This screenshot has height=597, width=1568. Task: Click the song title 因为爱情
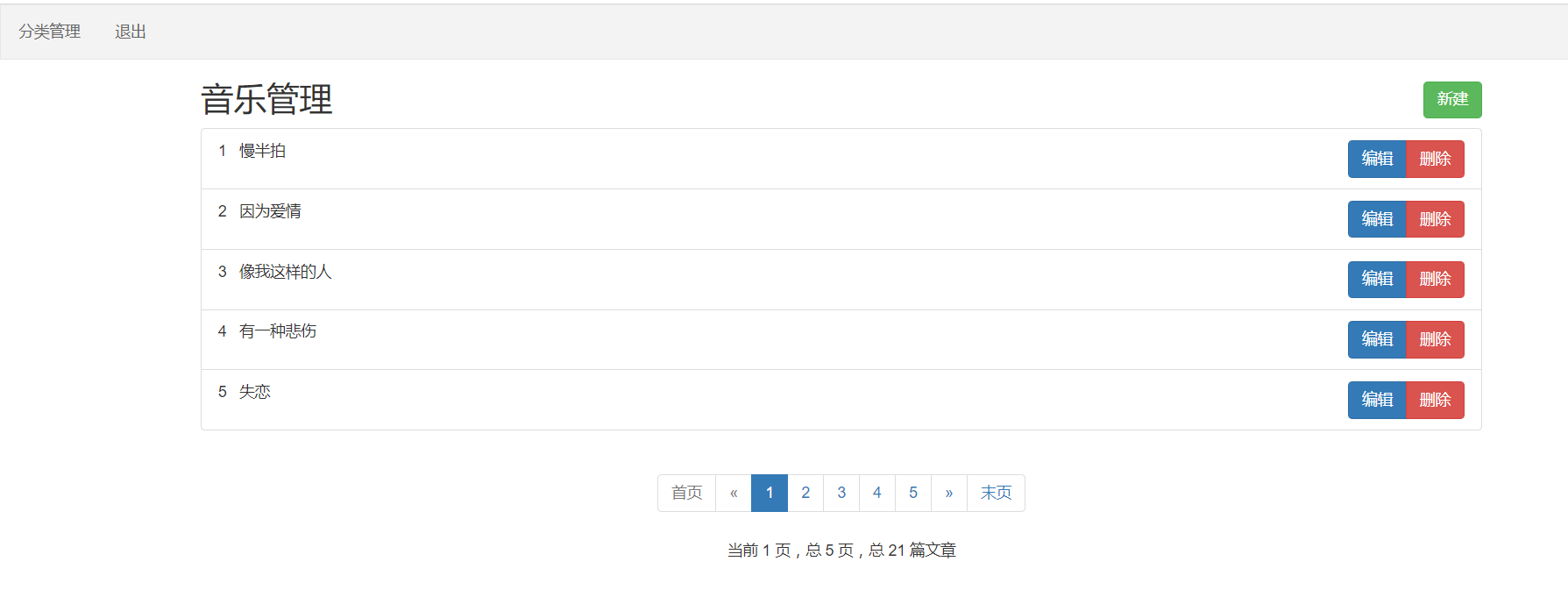click(x=270, y=211)
